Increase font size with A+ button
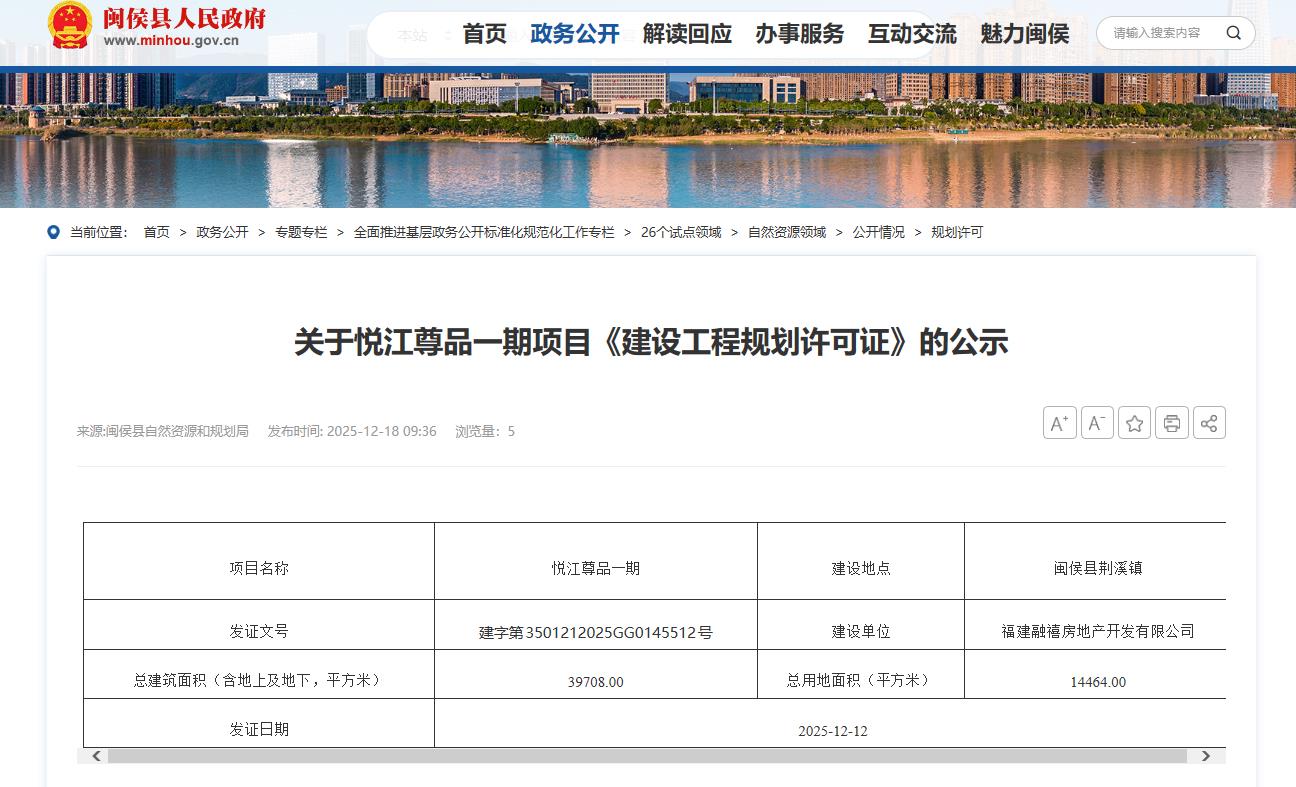The width and height of the screenshot is (1296, 787). (1059, 423)
